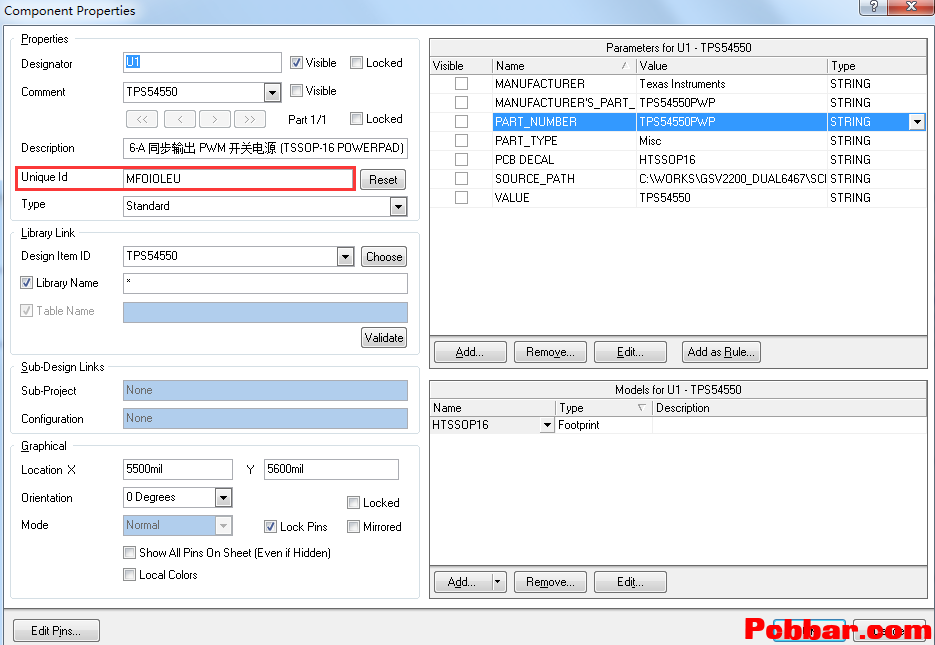Open the Type Standard dropdown

(398, 207)
